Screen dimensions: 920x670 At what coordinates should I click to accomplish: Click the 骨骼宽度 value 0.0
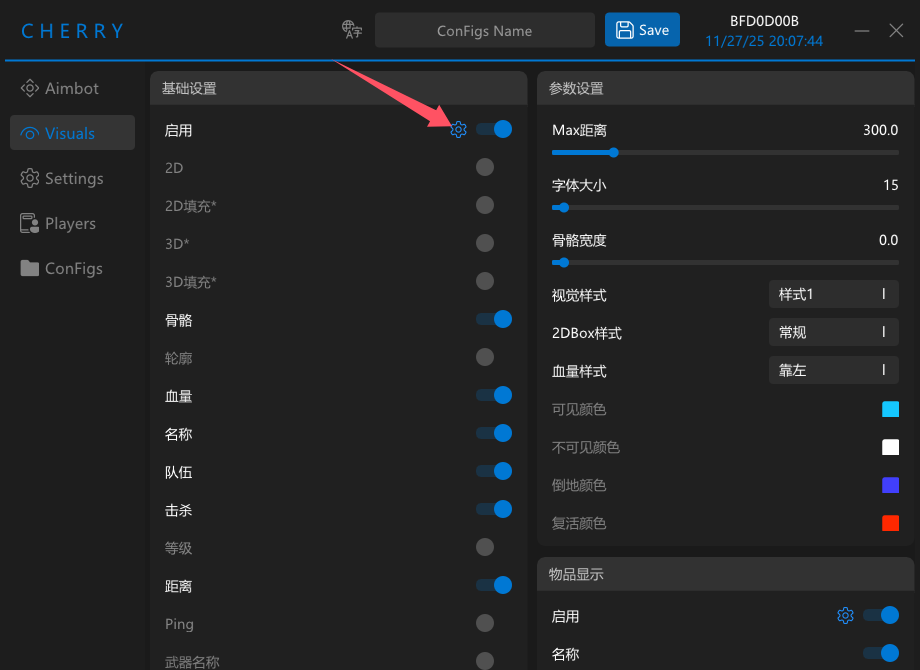click(x=888, y=240)
